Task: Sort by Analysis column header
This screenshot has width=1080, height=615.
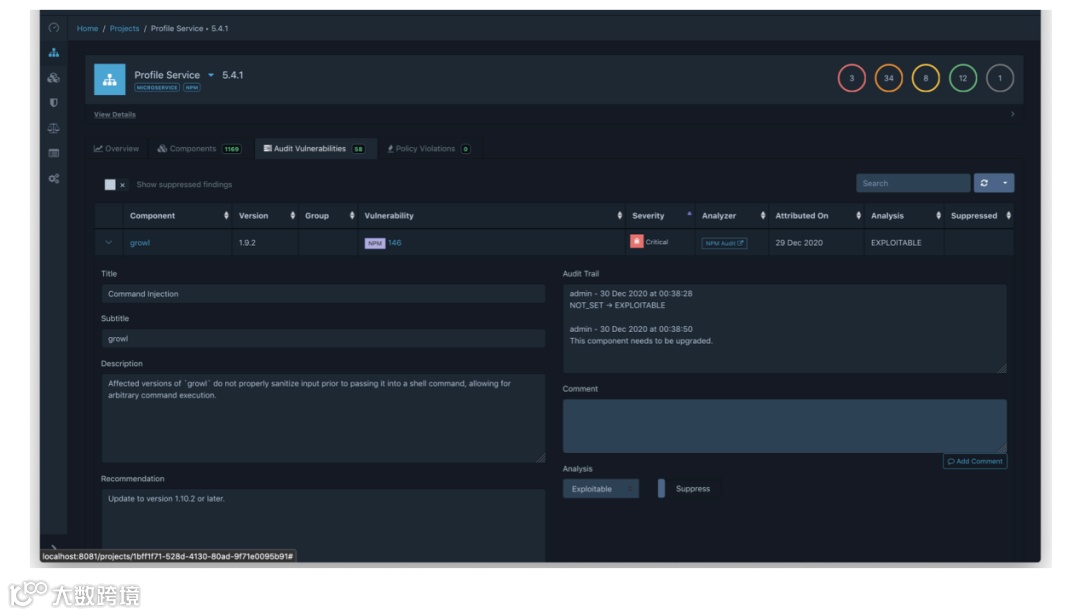Action: 904,216
